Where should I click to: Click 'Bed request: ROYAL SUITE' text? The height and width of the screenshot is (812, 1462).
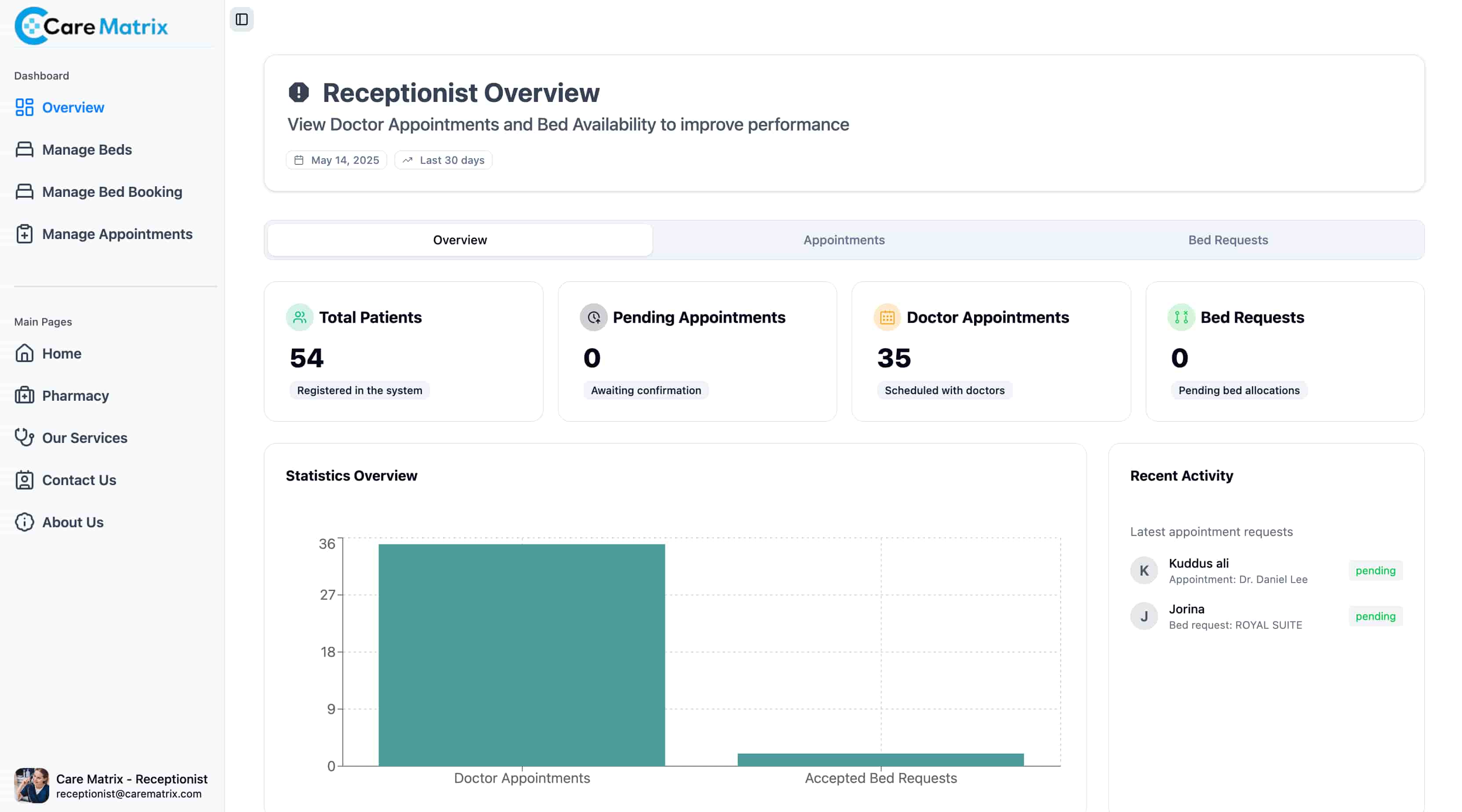pyautogui.click(x=1236, y=625)
